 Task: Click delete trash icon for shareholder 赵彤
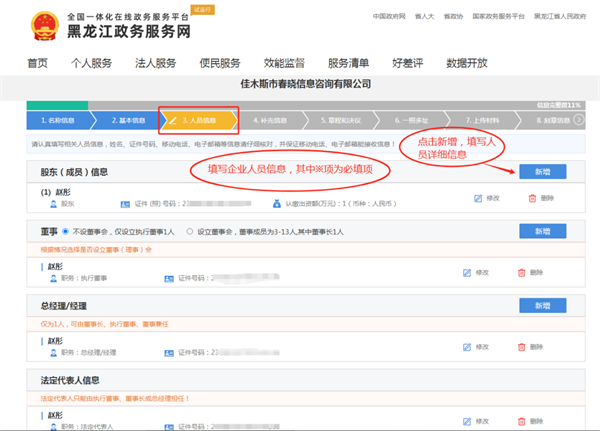click(532, 198)
